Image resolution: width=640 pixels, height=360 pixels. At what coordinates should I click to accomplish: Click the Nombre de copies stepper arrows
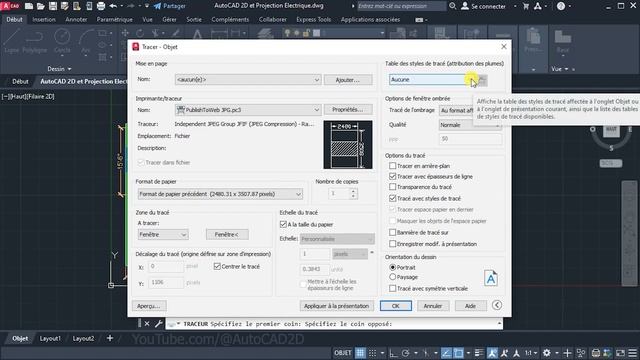[x=353, y=193]
